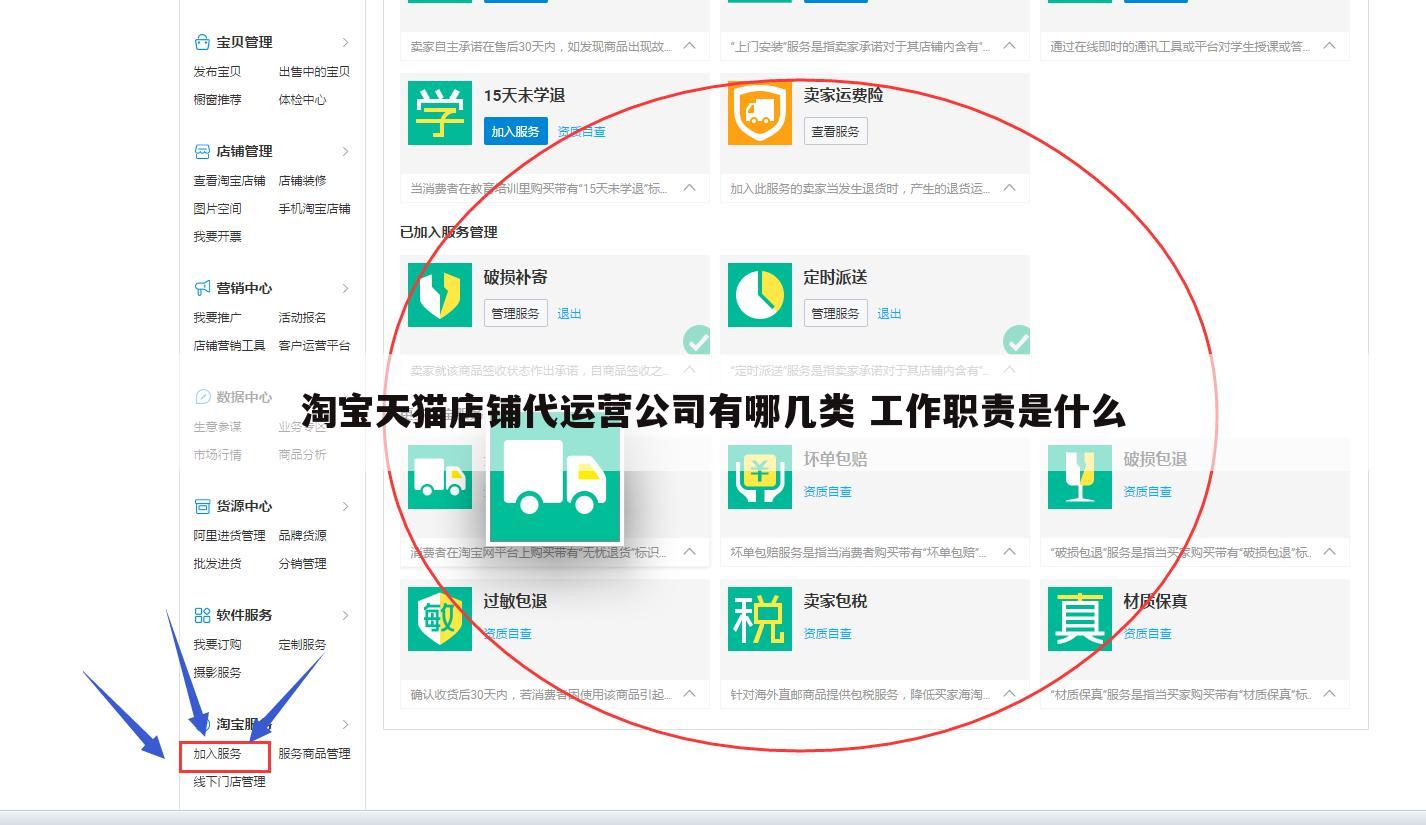
Task: Expand the 店铺管理 sidebar section
Action: click(345, 151)
